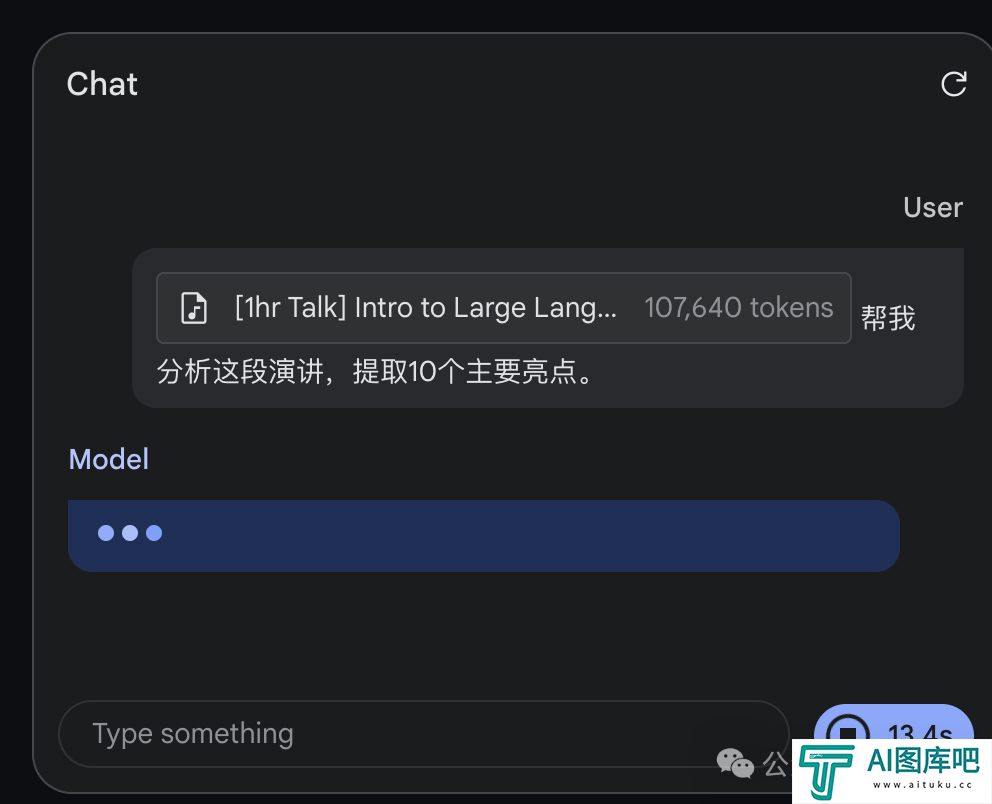Click the '公' text next to WeChat icon
Image resolution: width=992 pixels, height=804 pixels.
pos(776,764)
